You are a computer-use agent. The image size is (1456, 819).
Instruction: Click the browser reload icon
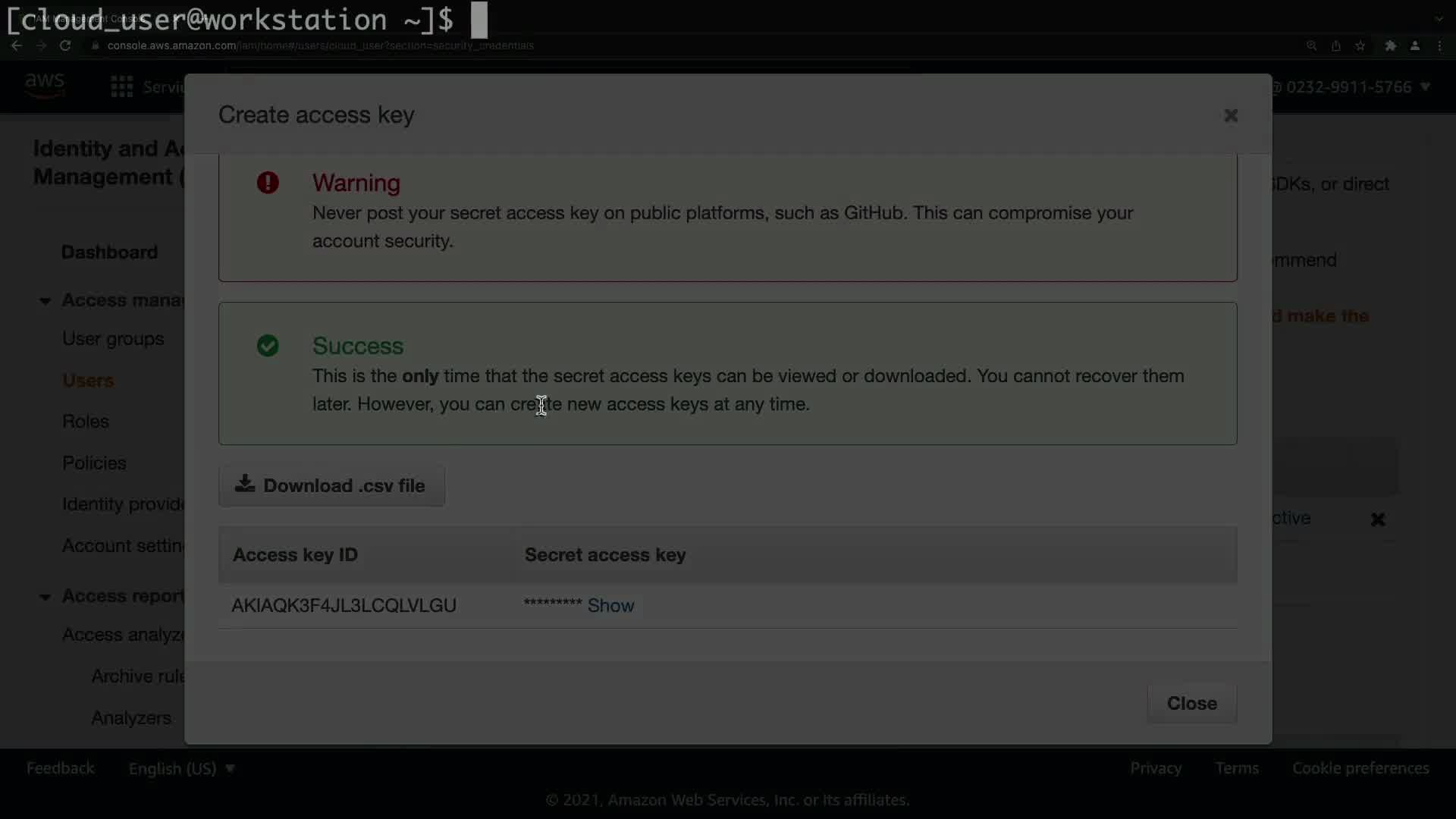click(65, 45)
